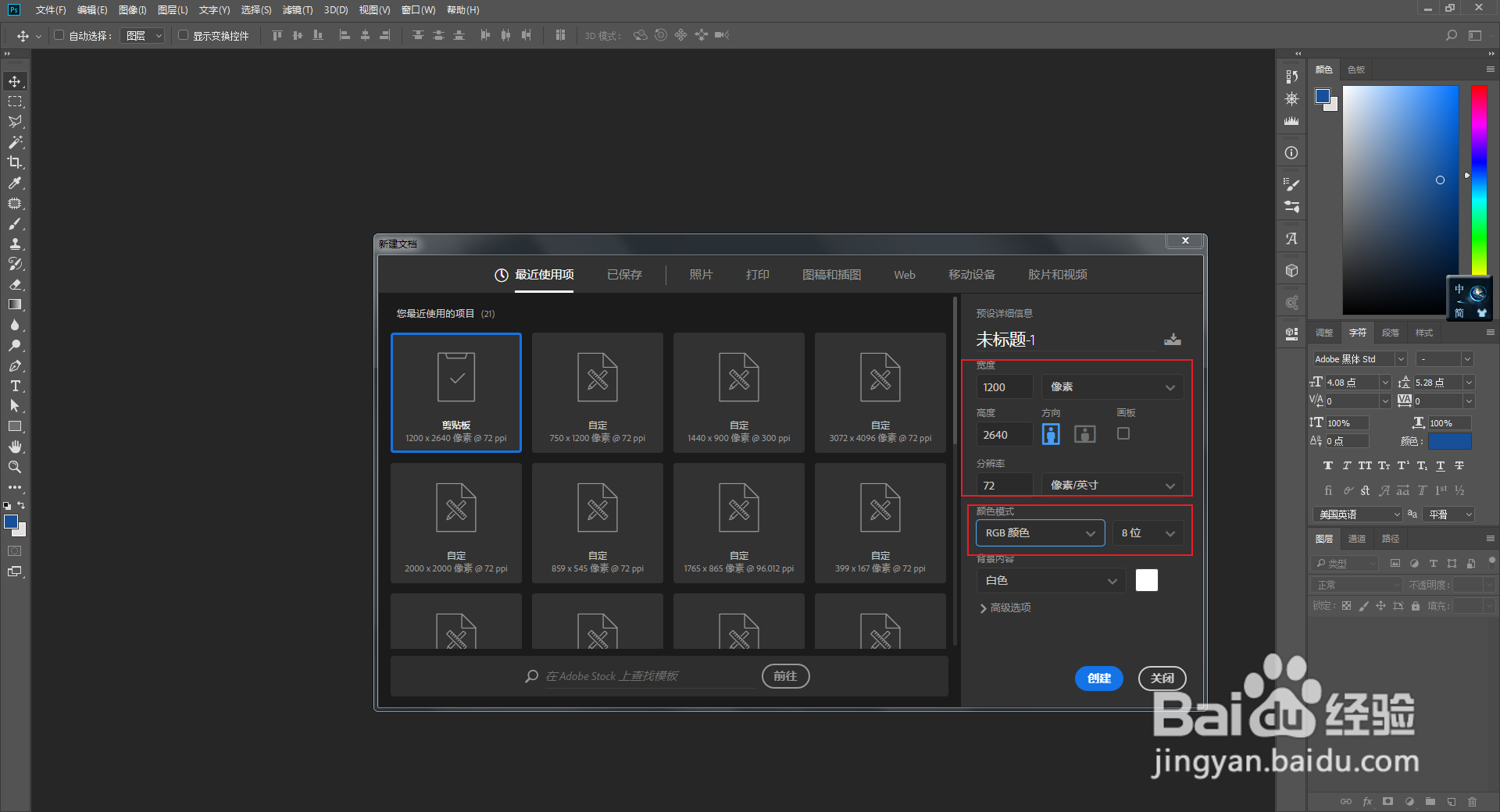Image resolution: width=1500 pixels, height=812 pixels.
Task: Select the Clone Stamp tool
Action: (15, 244)
